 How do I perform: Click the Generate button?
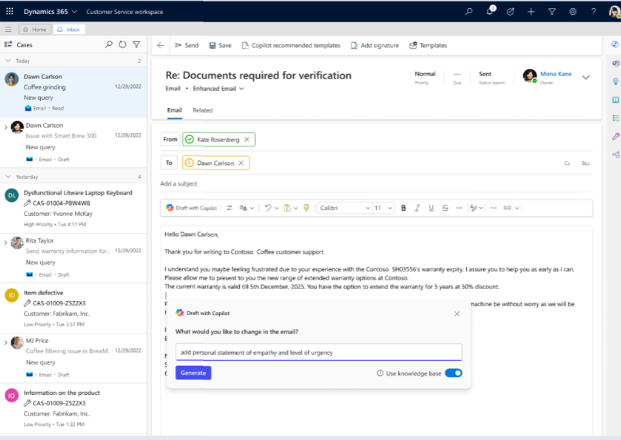coord(193,373)
